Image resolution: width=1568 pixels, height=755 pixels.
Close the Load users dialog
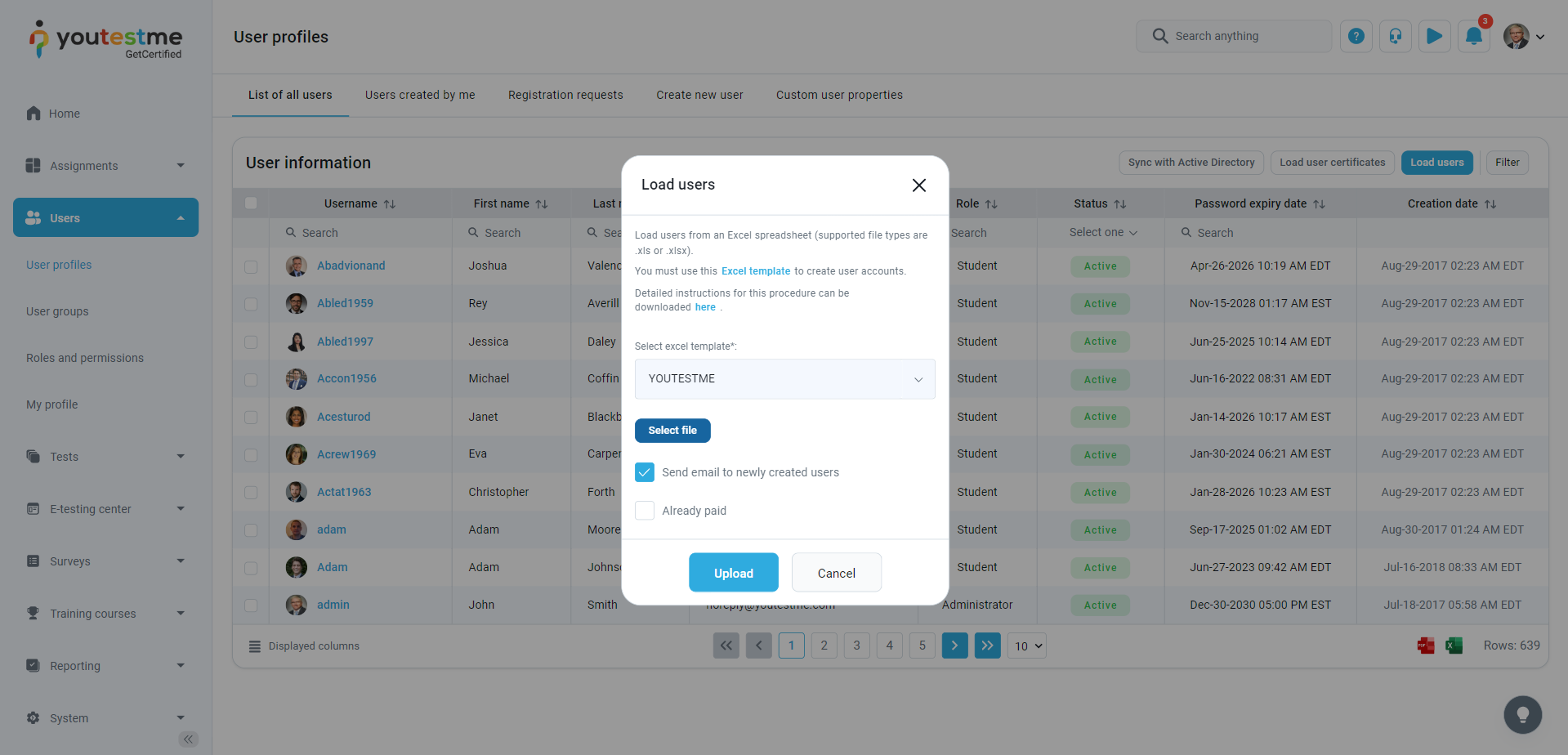[x=918, y=185]
